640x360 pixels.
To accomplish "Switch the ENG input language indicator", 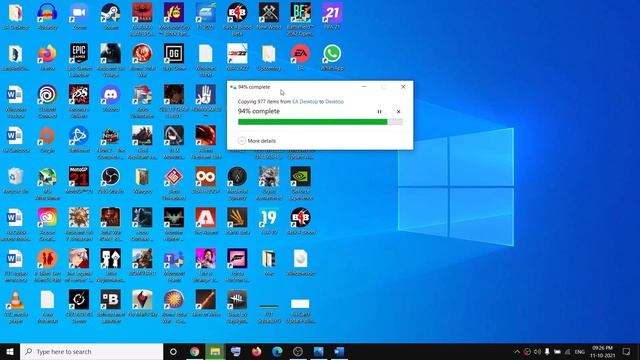I will click(580, 351).
